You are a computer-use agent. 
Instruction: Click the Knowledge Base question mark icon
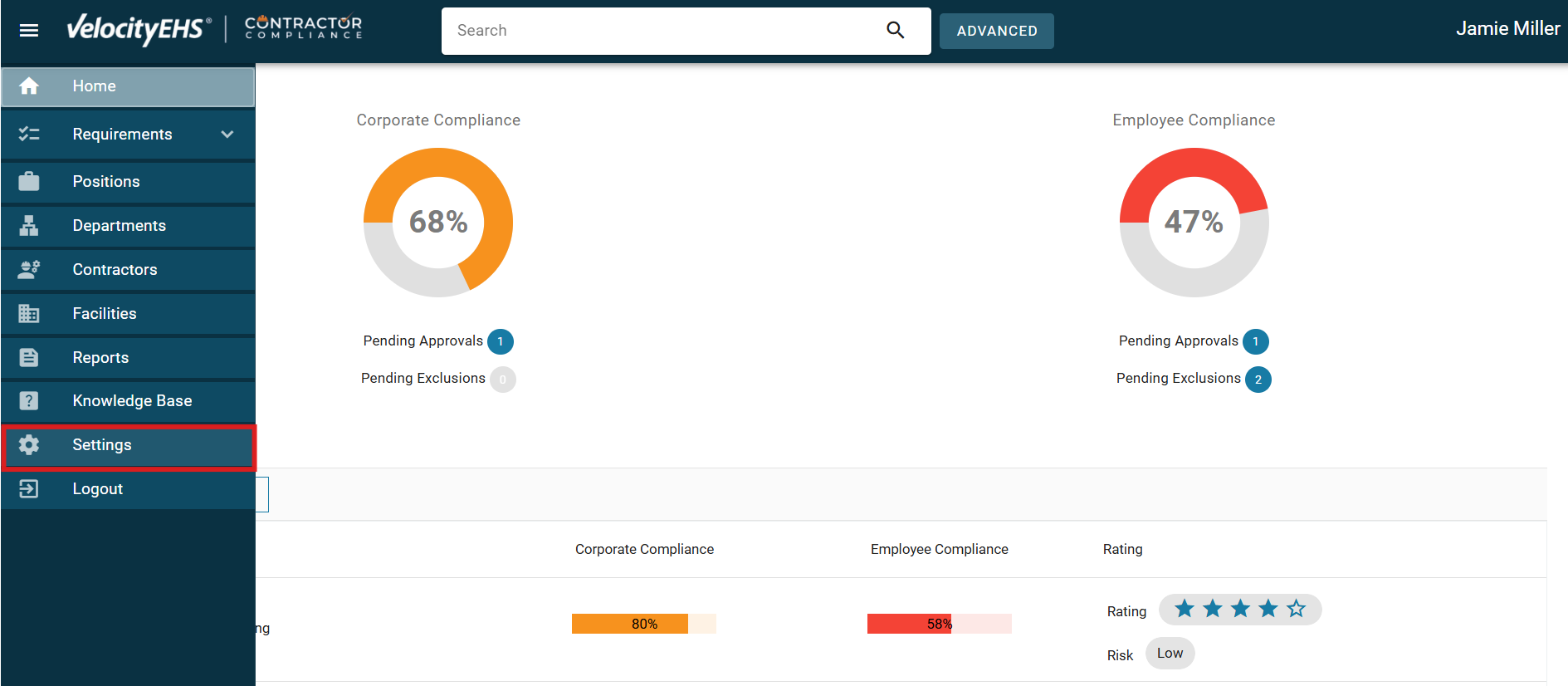click(x=29, y=401)
